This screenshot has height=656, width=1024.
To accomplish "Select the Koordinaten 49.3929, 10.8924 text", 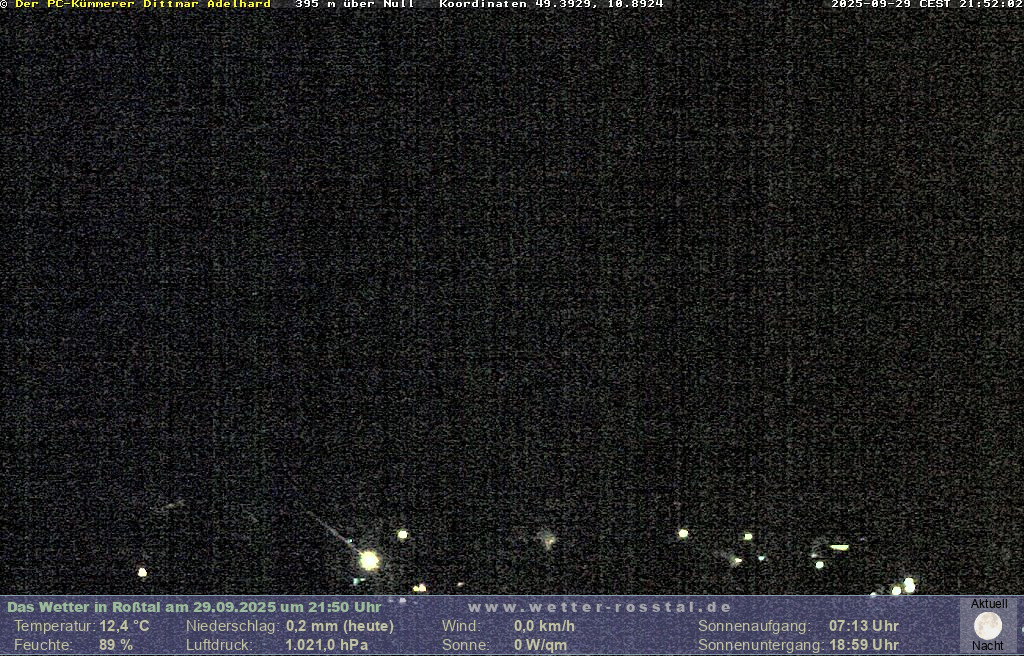I will (x=551, y=5).
